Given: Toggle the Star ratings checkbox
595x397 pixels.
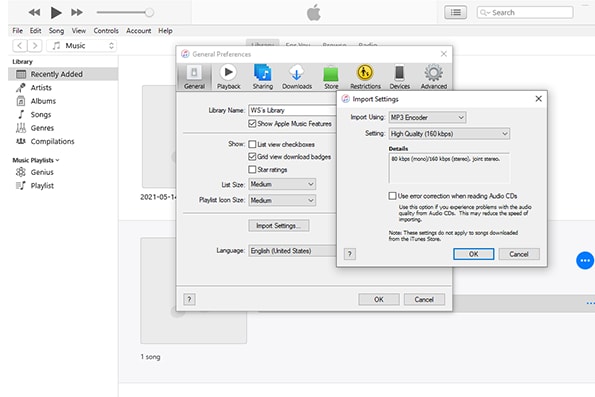Looking at the screenshot, I should coord(252,169).
